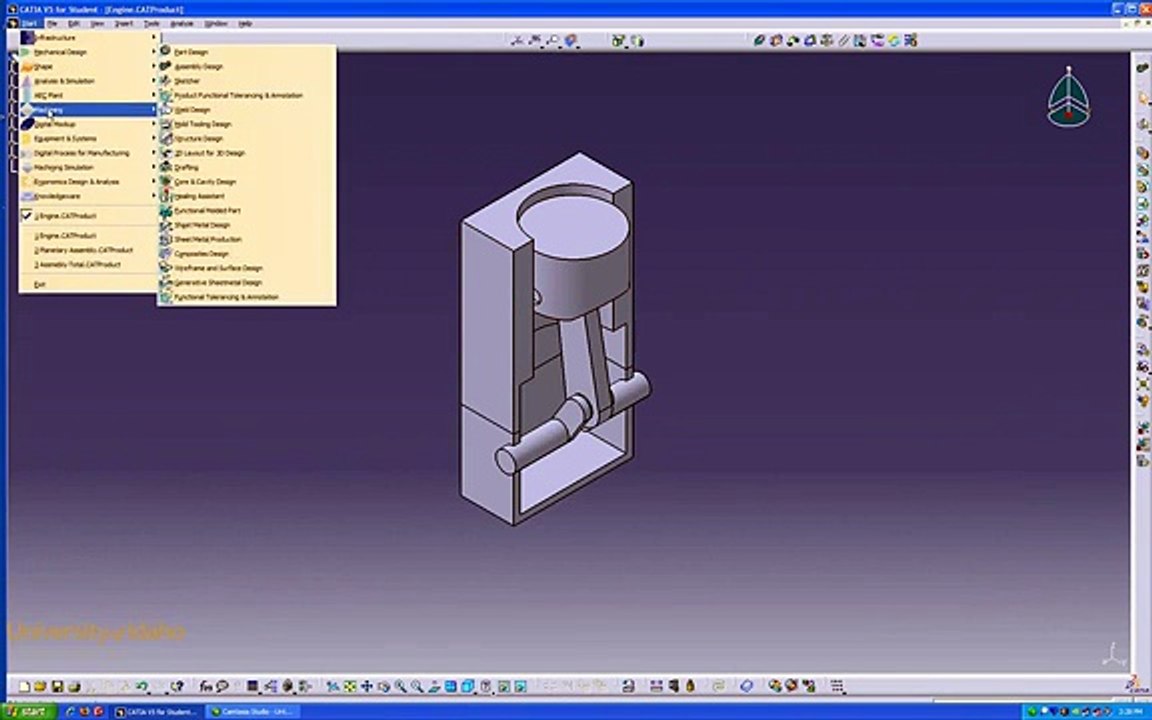Open the Formula (fx) tool
The width and height of the screenshot is (1152, 720).
pyautogui.click(x=206, y=686)
